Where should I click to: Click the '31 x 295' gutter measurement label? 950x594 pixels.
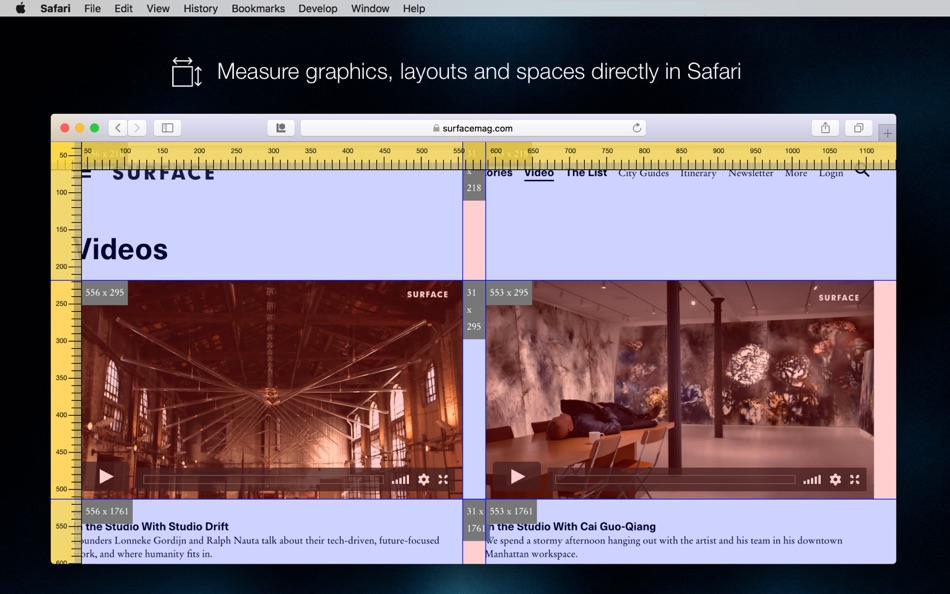point(474,309)
